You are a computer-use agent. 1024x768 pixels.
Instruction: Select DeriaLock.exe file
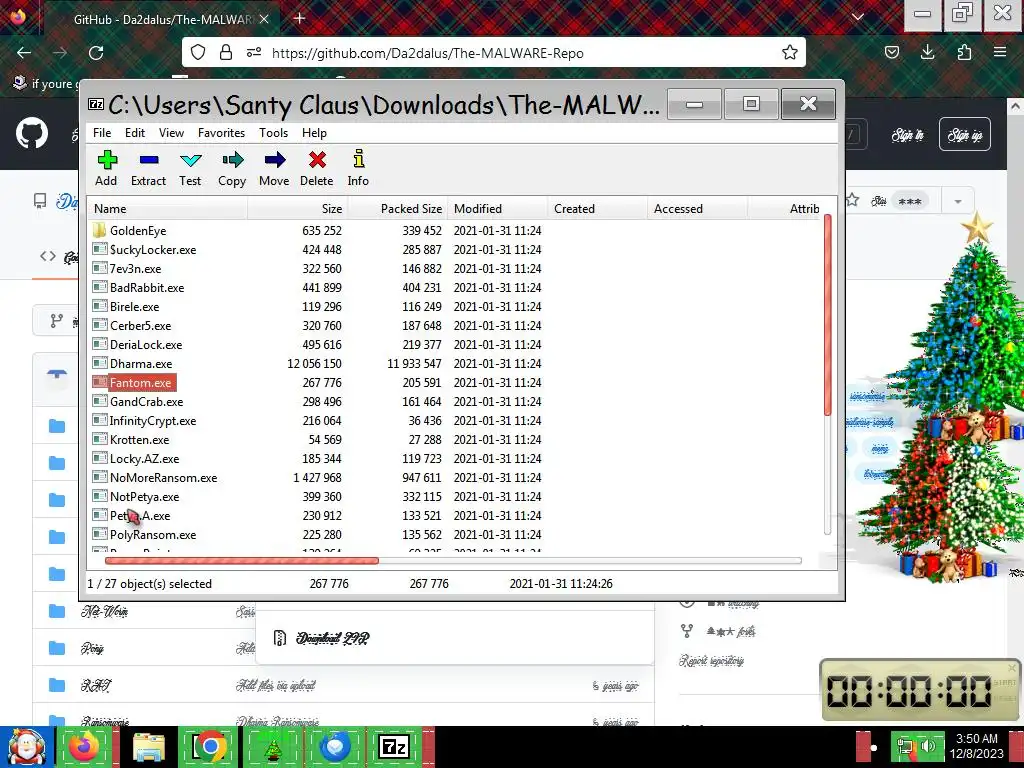tap(138, 344)
